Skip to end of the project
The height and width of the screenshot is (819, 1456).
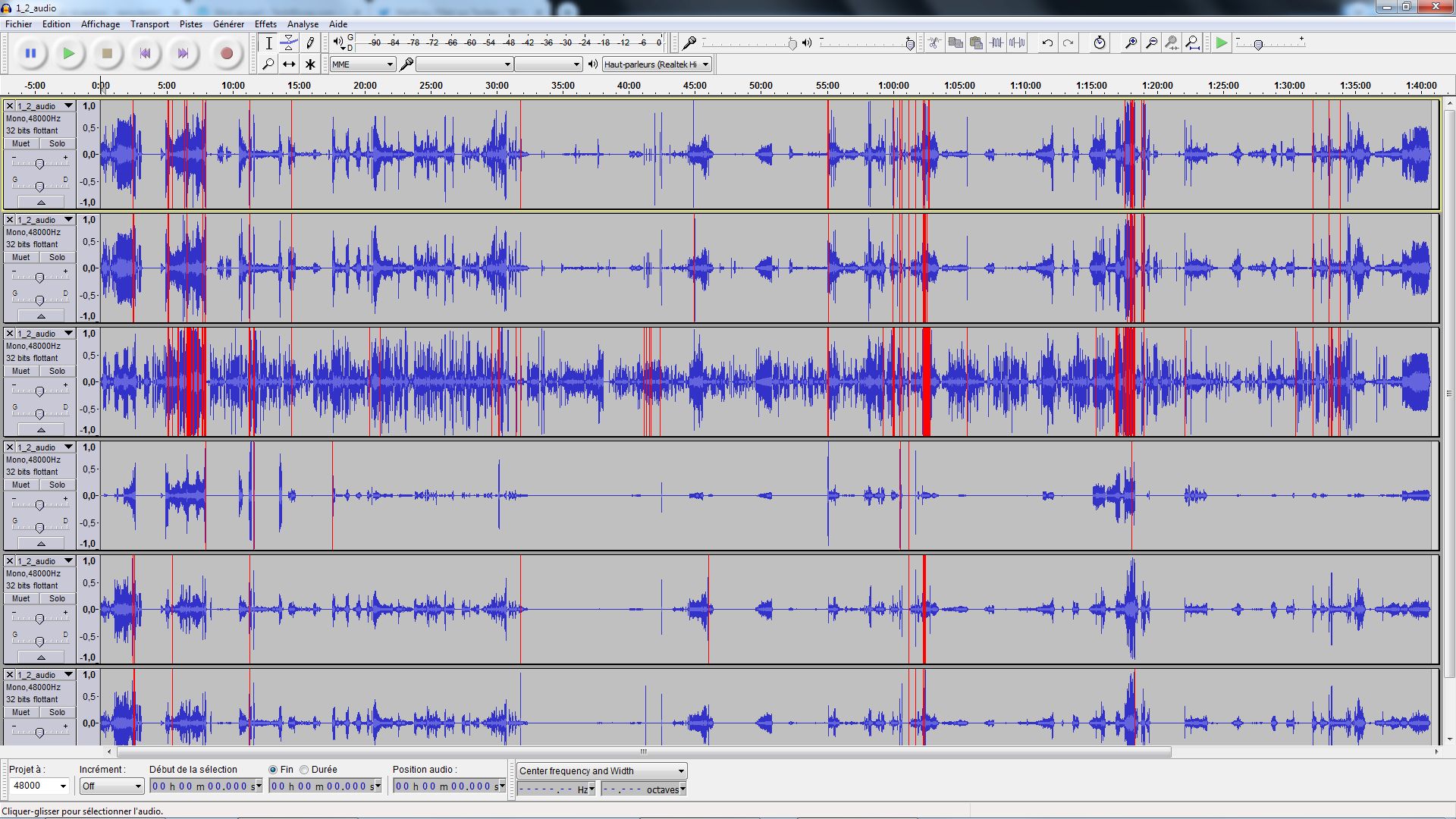click(183, 54)
